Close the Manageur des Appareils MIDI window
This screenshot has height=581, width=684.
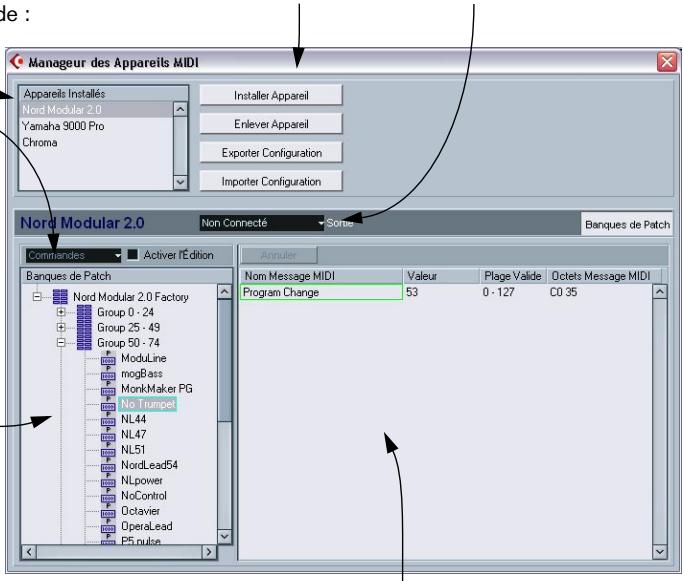[667, 62]
